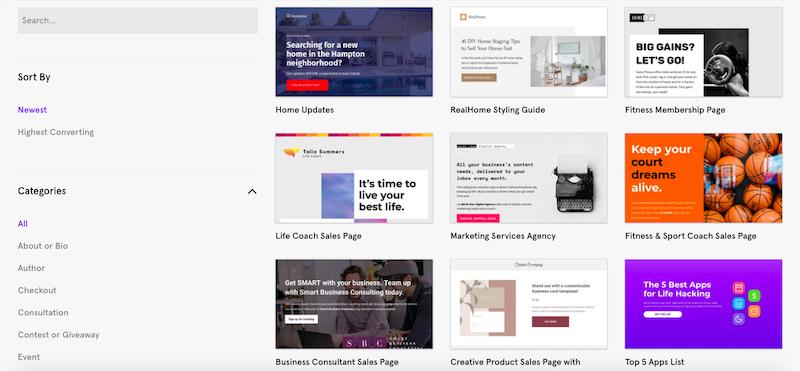Open Fitness & Sport Coach Sales thumbnail
The image size is (800, 371).
coord(704,178)
